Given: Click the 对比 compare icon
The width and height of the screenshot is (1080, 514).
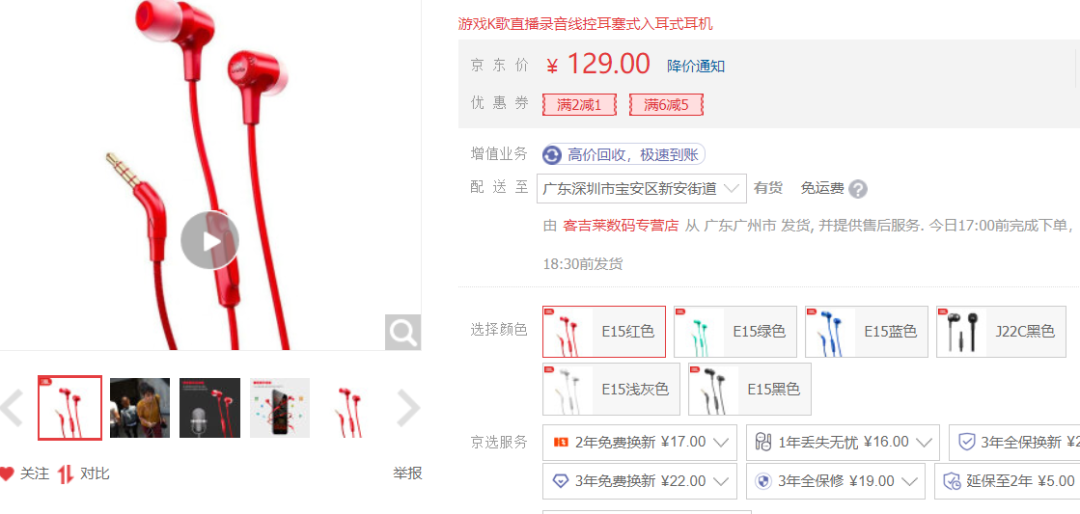Looking at the screenshot, I should pos(65,474).
